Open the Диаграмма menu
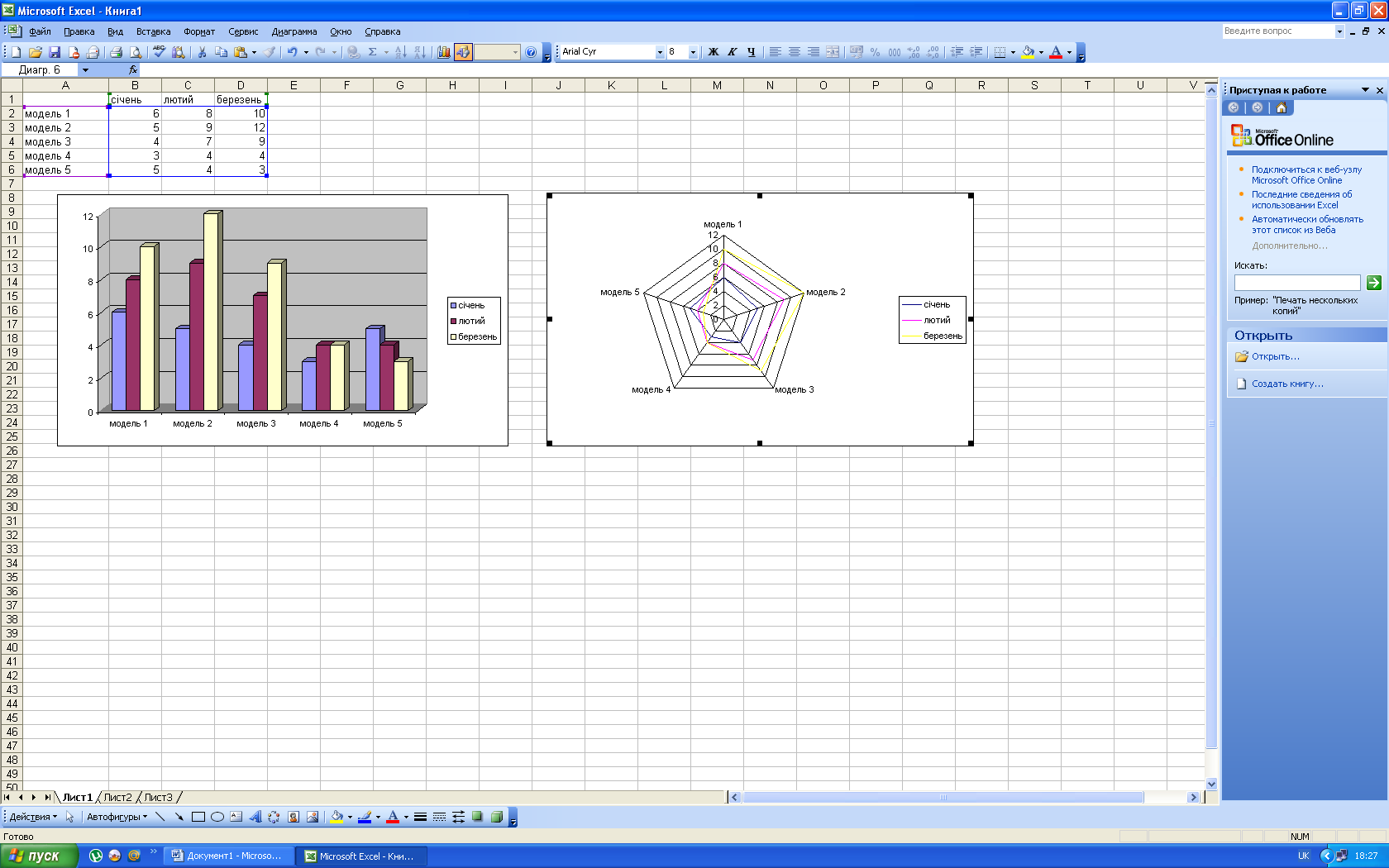Viewport: 1389px width, 868px height. pyautogui.click(x=294, y=31)
